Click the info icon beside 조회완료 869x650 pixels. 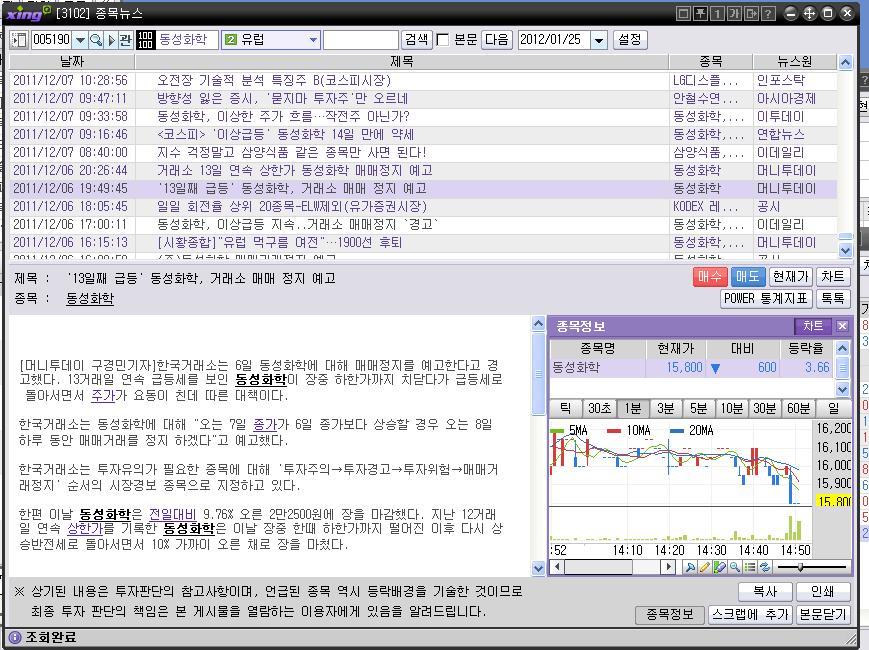(15, 637)
